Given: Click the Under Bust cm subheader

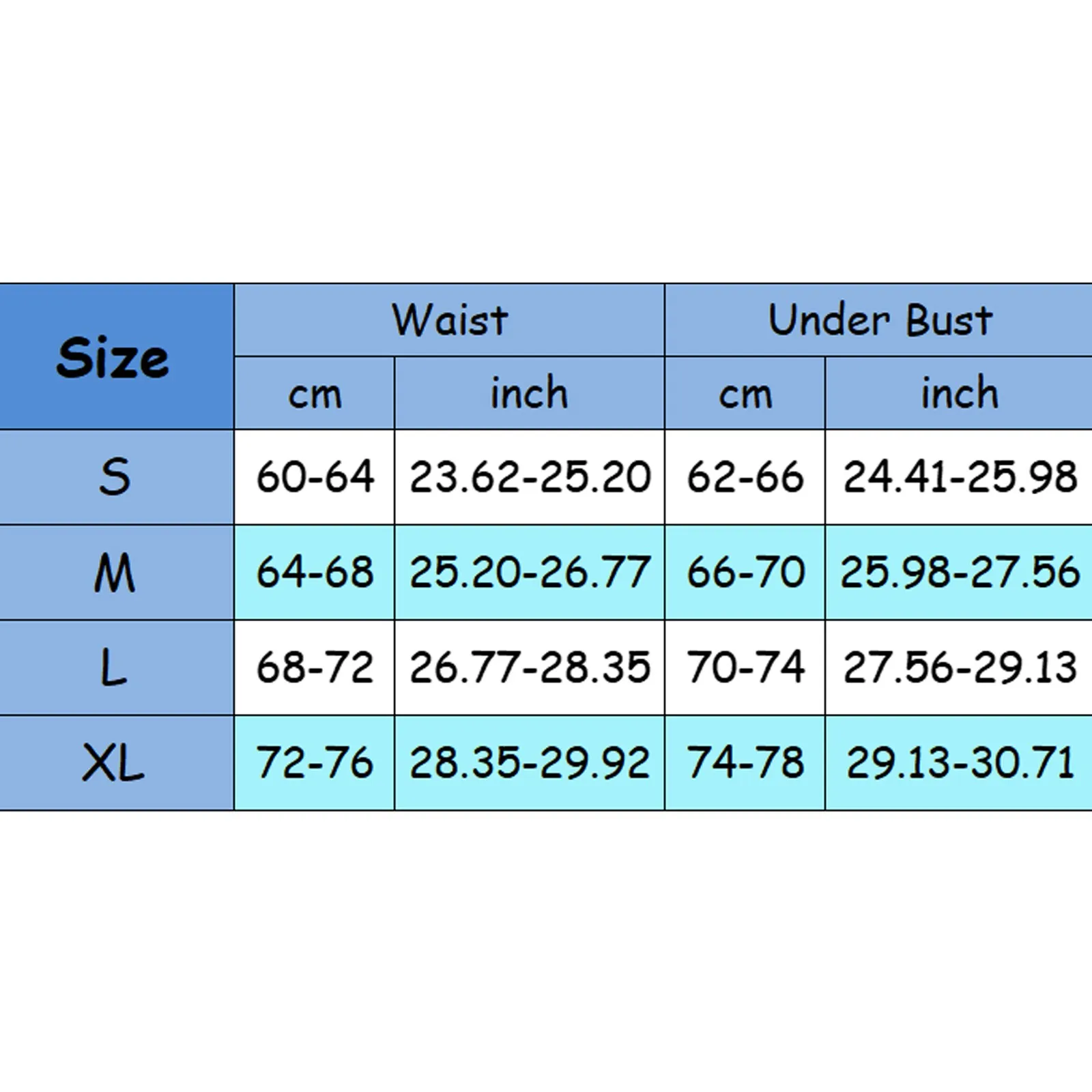Looking at the screenshot, I should point(745,393).
